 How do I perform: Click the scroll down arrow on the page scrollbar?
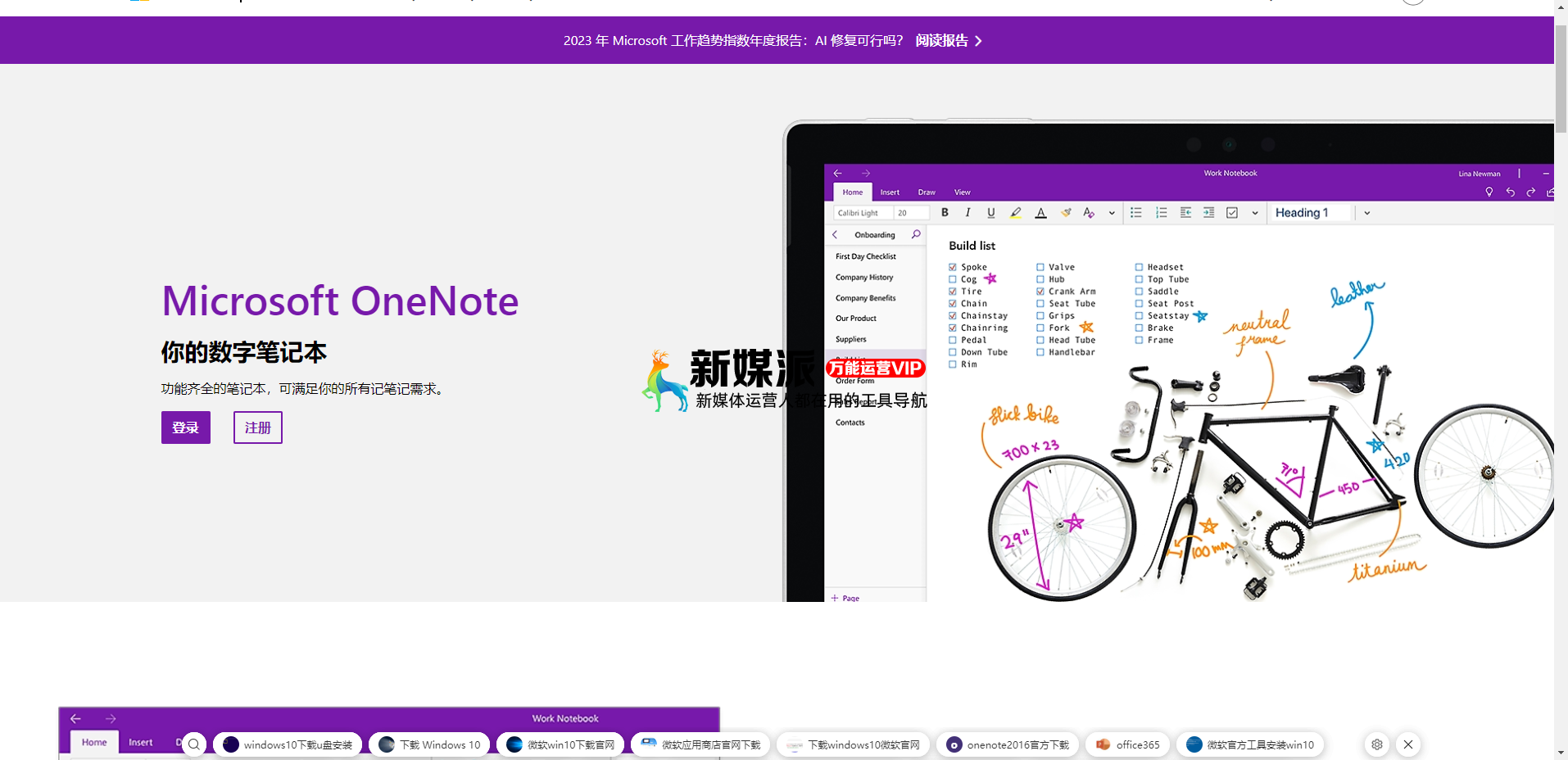(x=1561, y=753)
